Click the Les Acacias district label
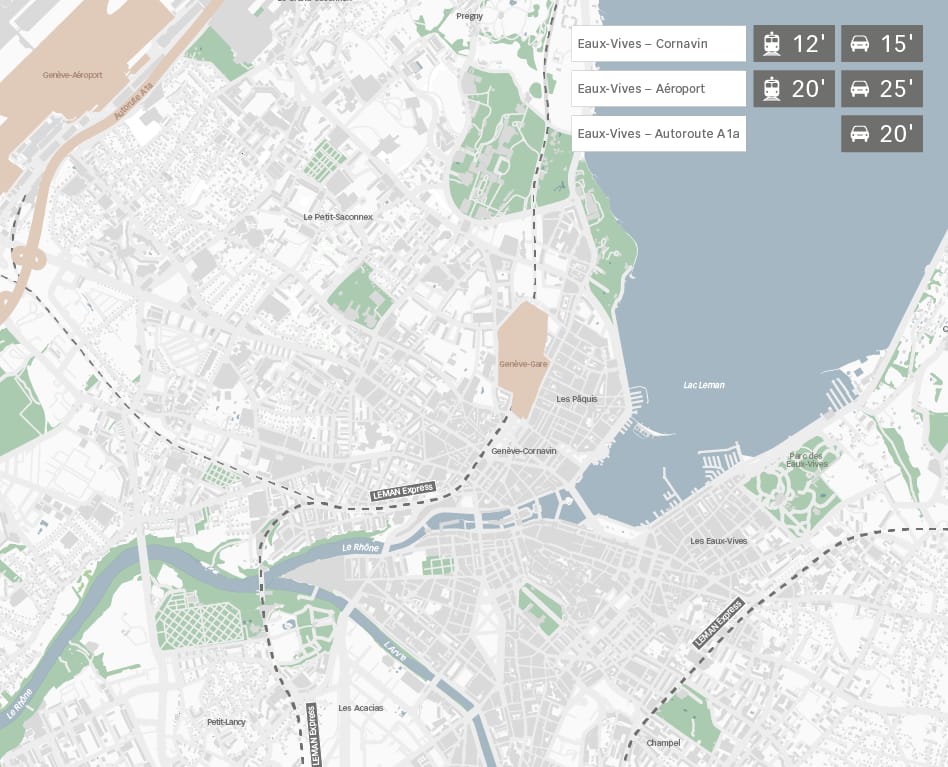This screenshot has width=948, height=767. coord(360,708)
